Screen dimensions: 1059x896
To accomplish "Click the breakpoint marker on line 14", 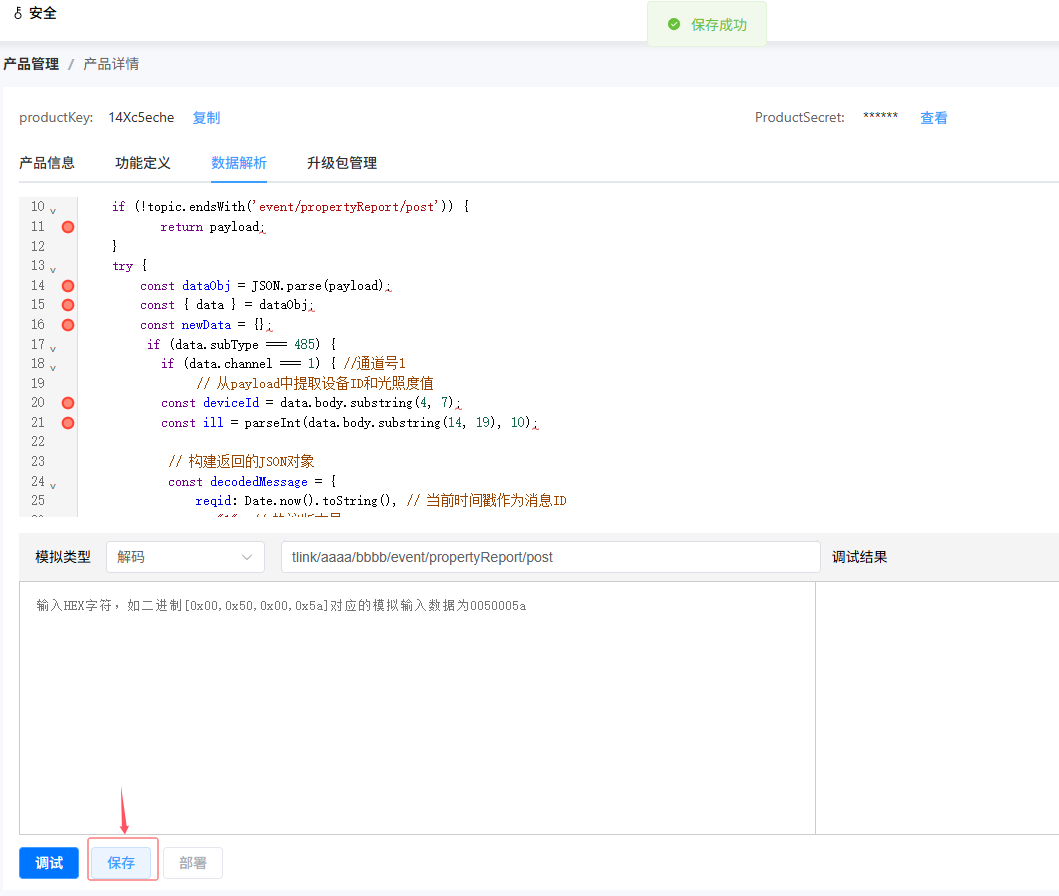I will tap(68, 286).
